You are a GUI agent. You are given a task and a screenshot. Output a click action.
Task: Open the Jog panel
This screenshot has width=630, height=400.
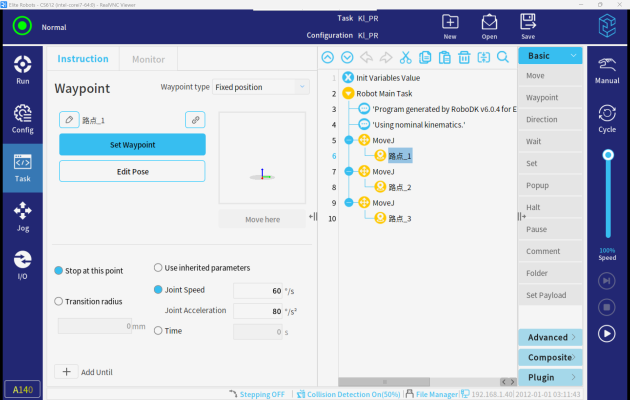coord(22,217)
